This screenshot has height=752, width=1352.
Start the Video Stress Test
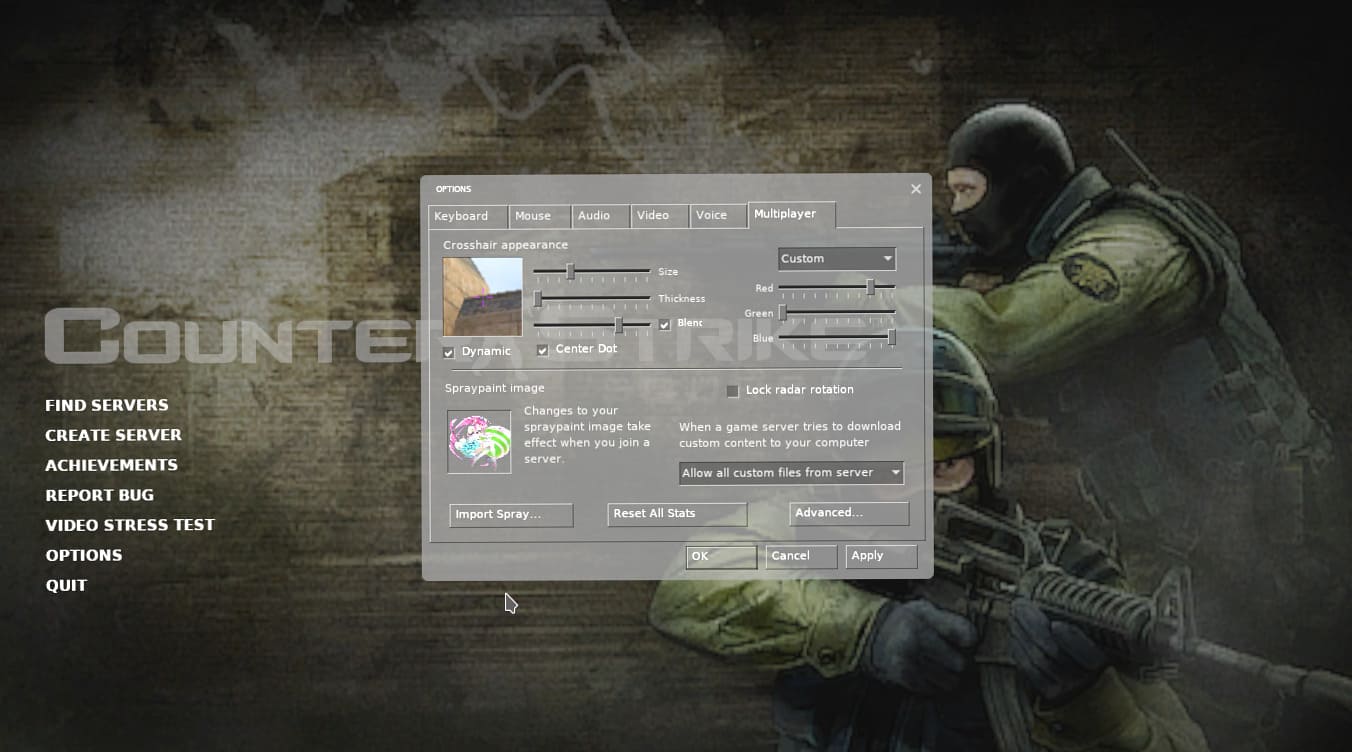130,525
